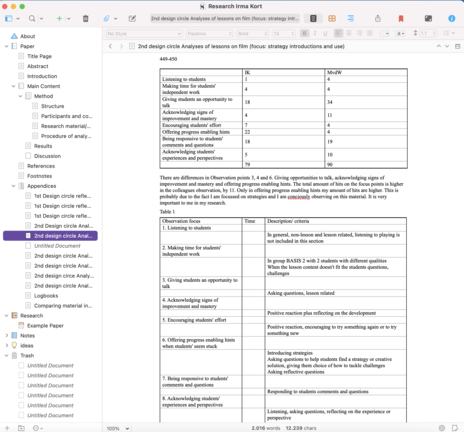Switch to Outliner view icon

tap(351, 19)
